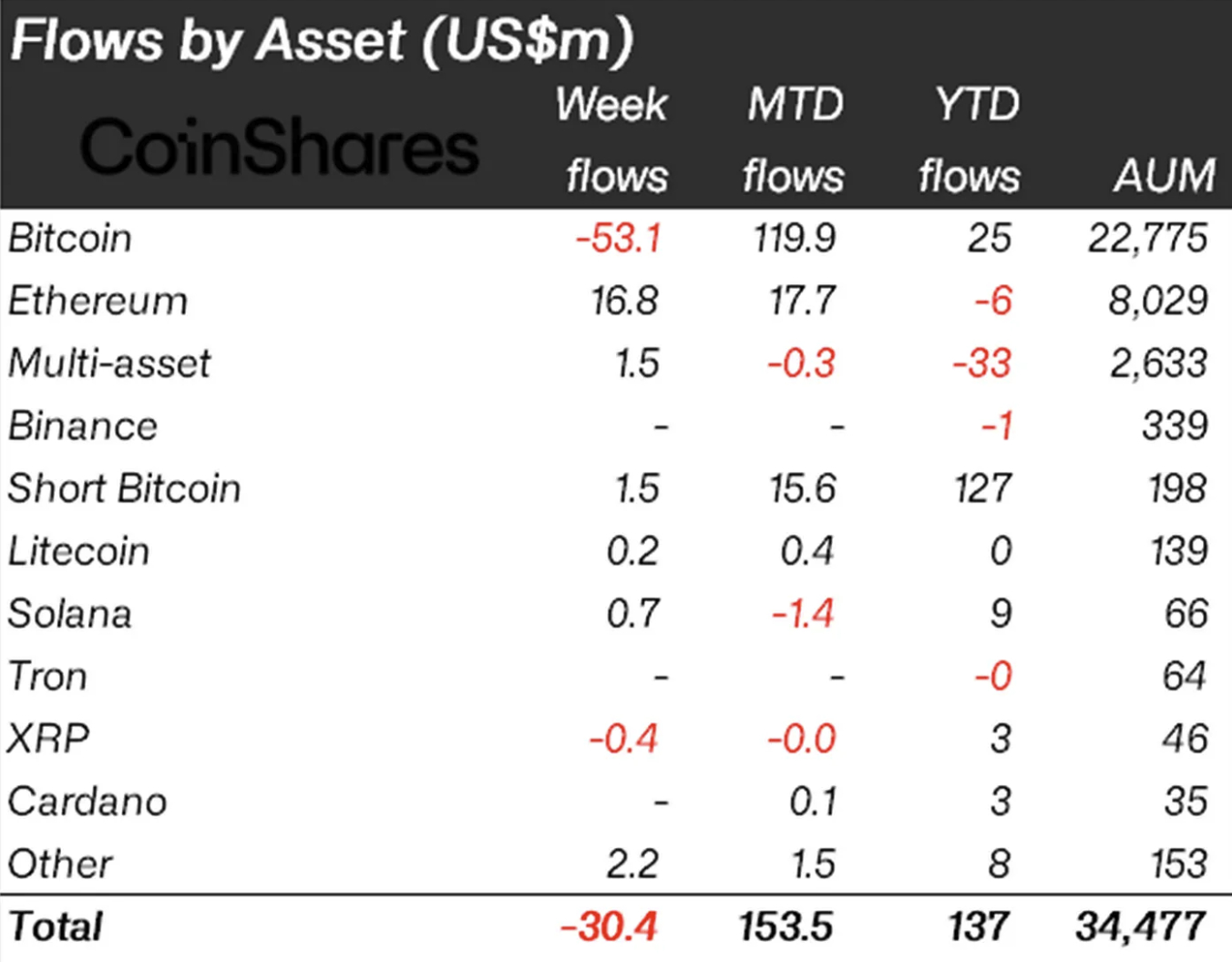This screenshot has width=1232, height=962.
Task: Click Bitcoin's weekly flow value -53.1
Action: (x=619, y=239)
